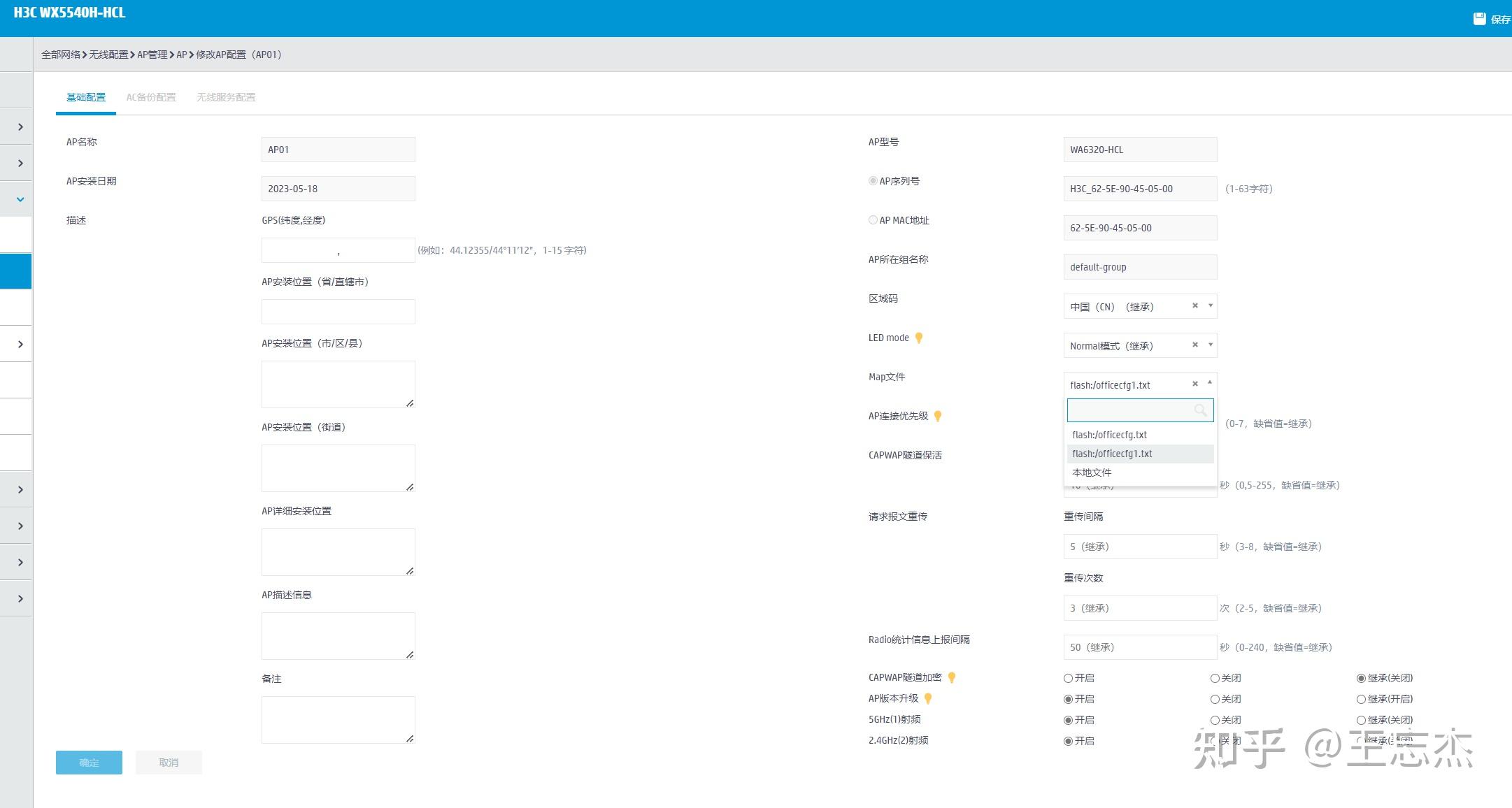Viewport: 1512px width, 808px height.
Task: Expand the first collapsed sidebar menu chevron
Action: (x=20, y=127)
